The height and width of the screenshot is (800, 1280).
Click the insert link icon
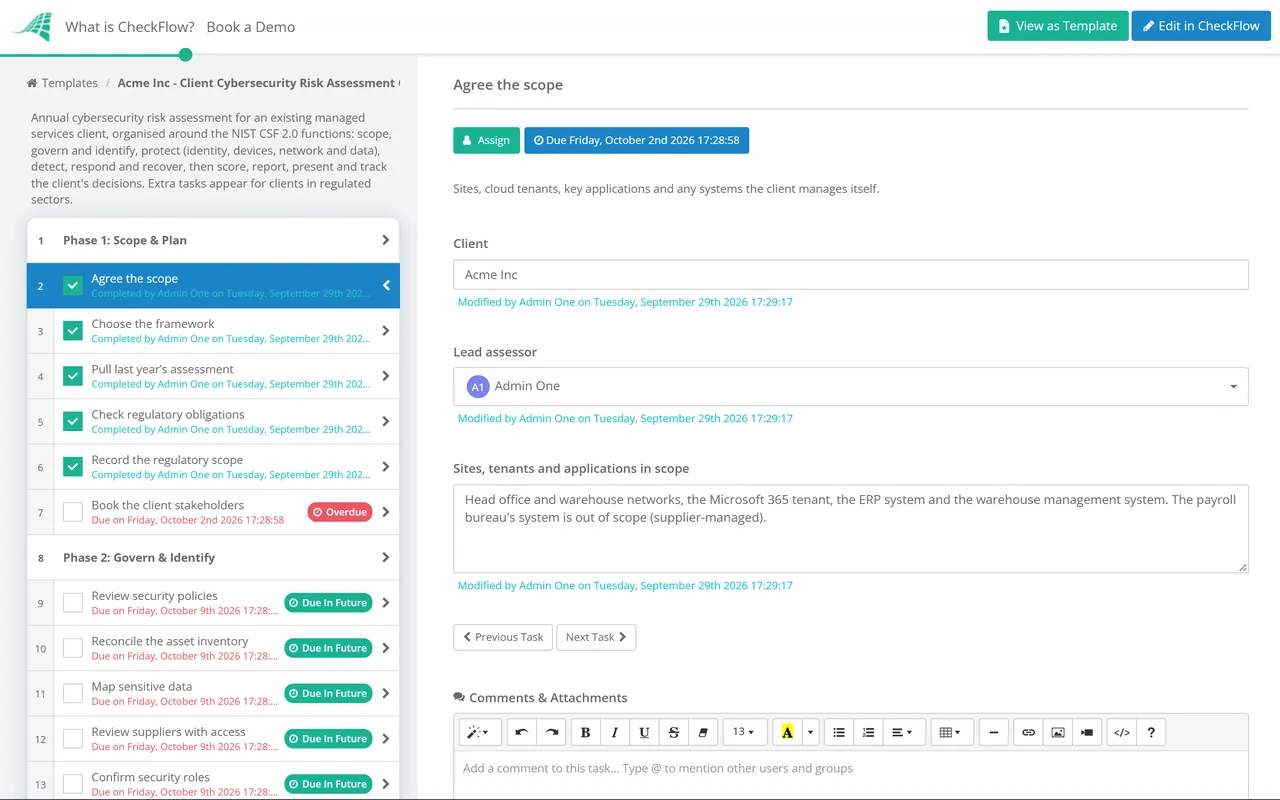tap(1028, 732)
